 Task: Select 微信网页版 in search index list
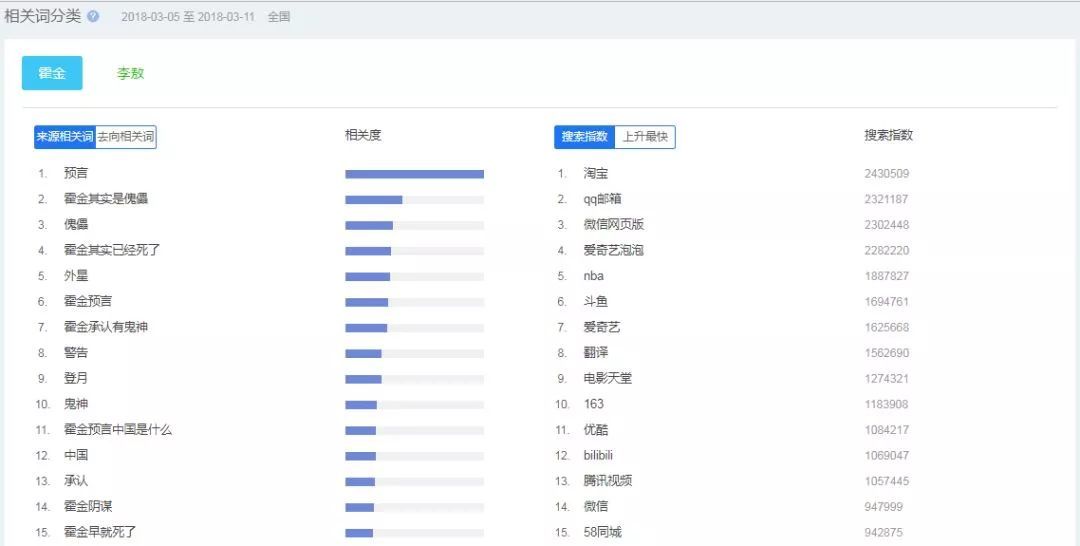point(614,225)
